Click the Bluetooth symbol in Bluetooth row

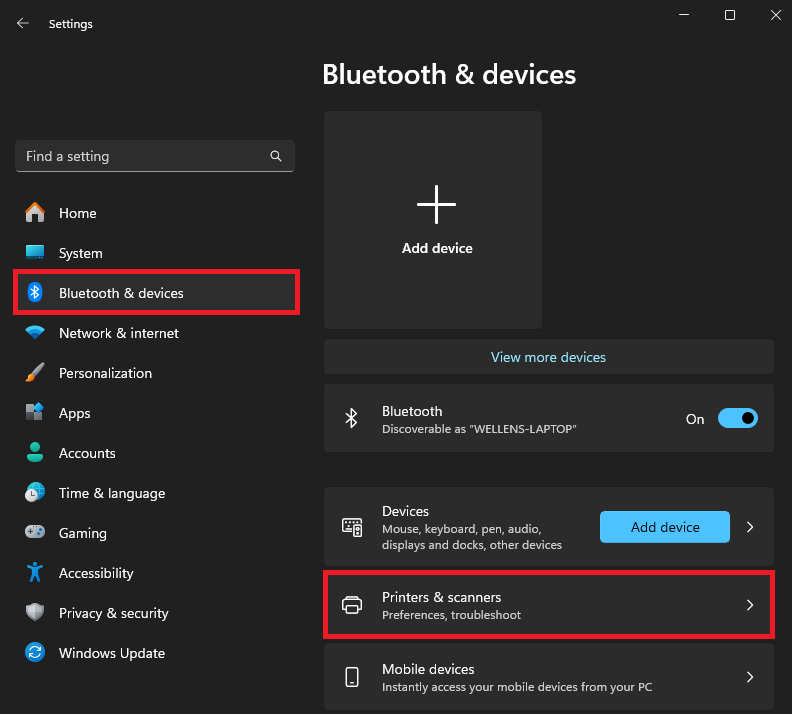point(352,418)
